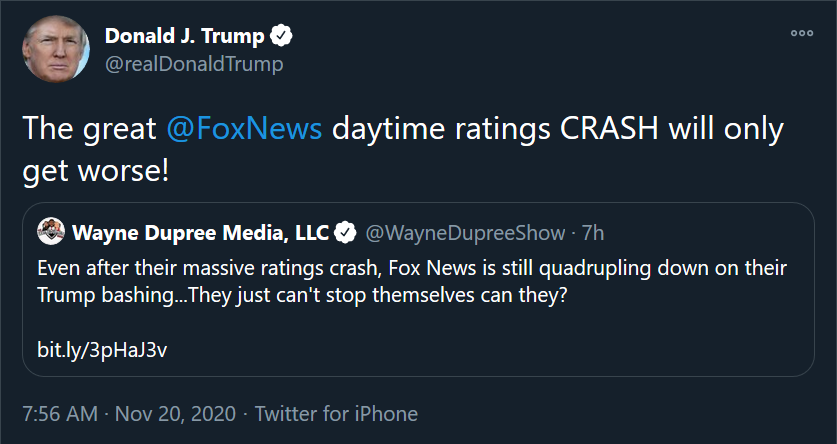Image resolution: width=837 pixels, height=444 pixels.
Task: Click 'get worse!' text in main tweet
Action: click(96, 171)
